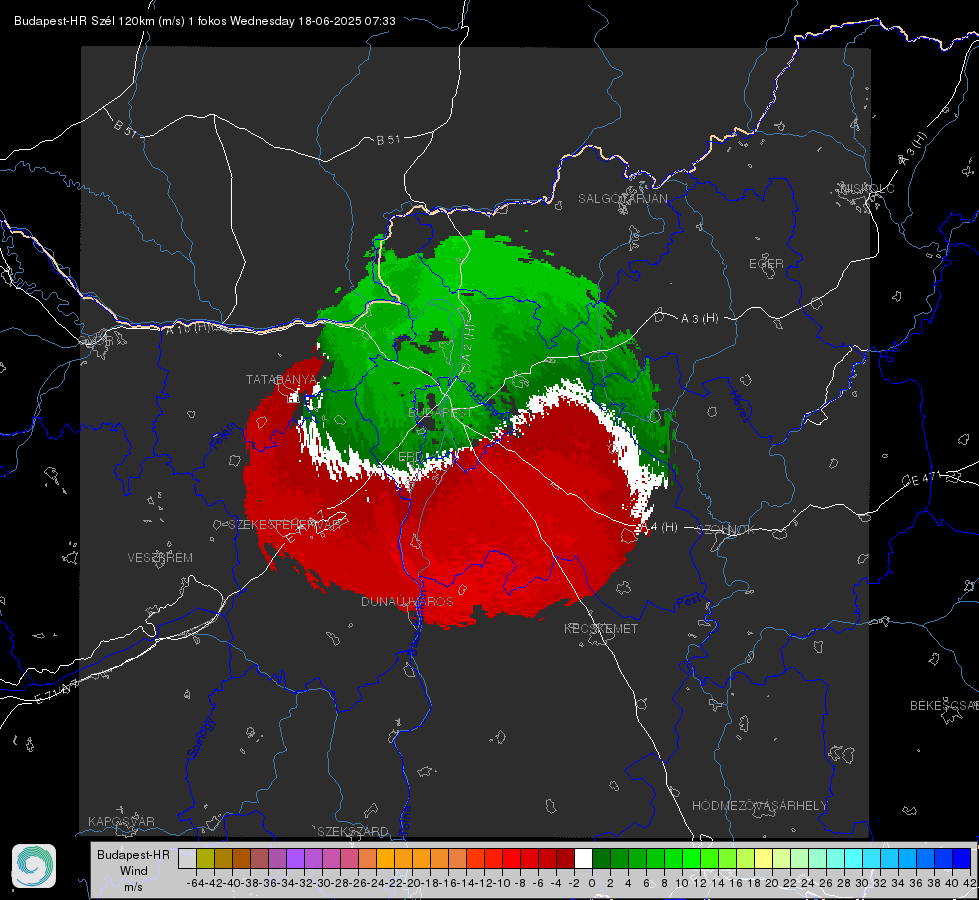Click the legend value -30

click(322, 883)
